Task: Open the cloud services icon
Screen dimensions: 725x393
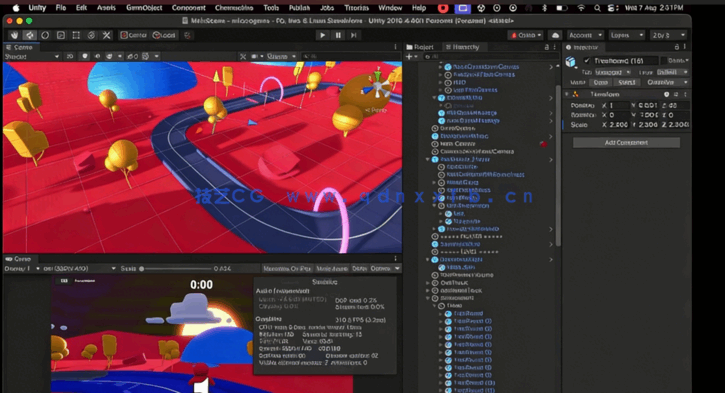Action: pos(555,35)
